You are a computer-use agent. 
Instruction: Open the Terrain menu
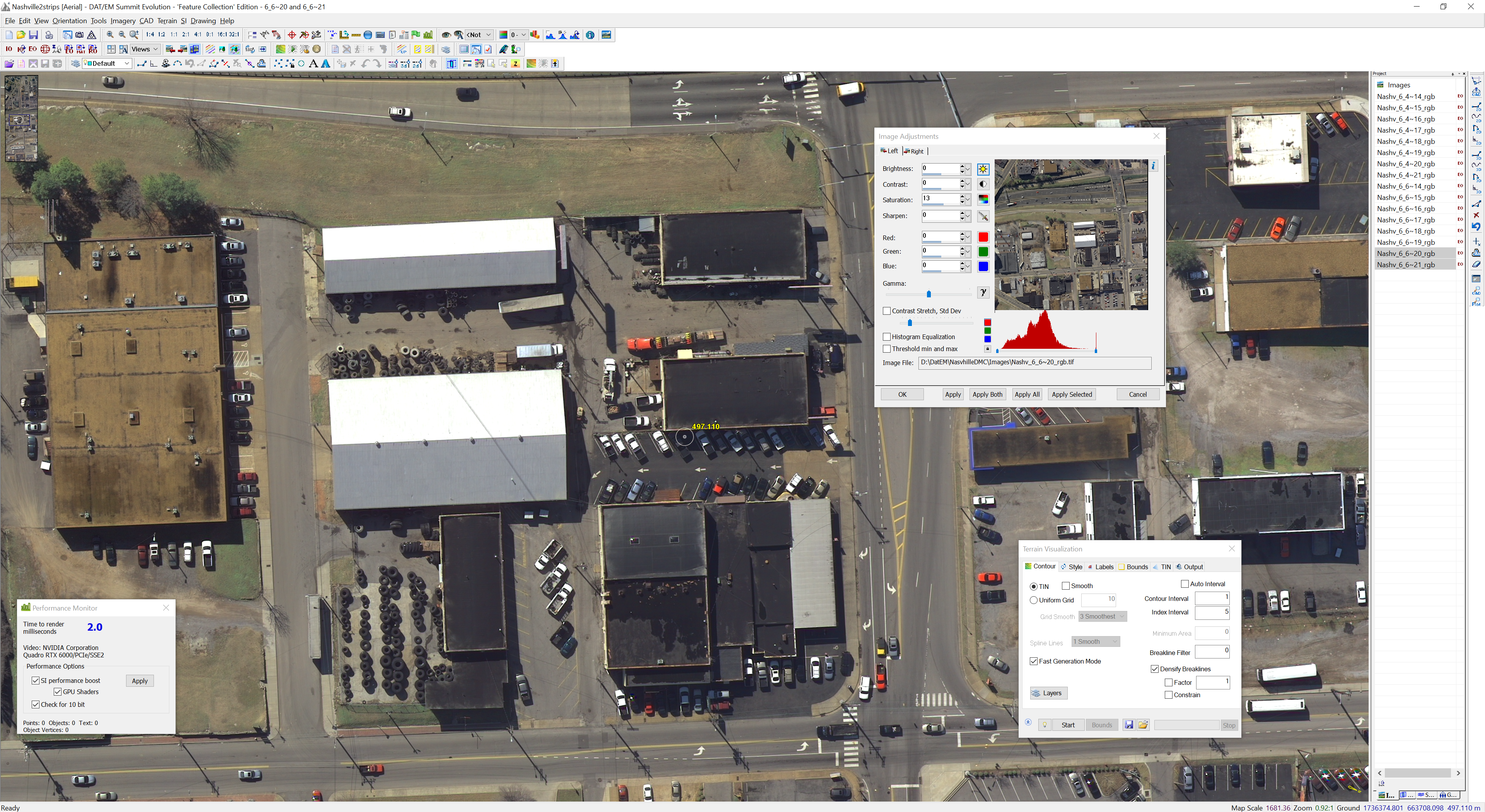[167, 21]
